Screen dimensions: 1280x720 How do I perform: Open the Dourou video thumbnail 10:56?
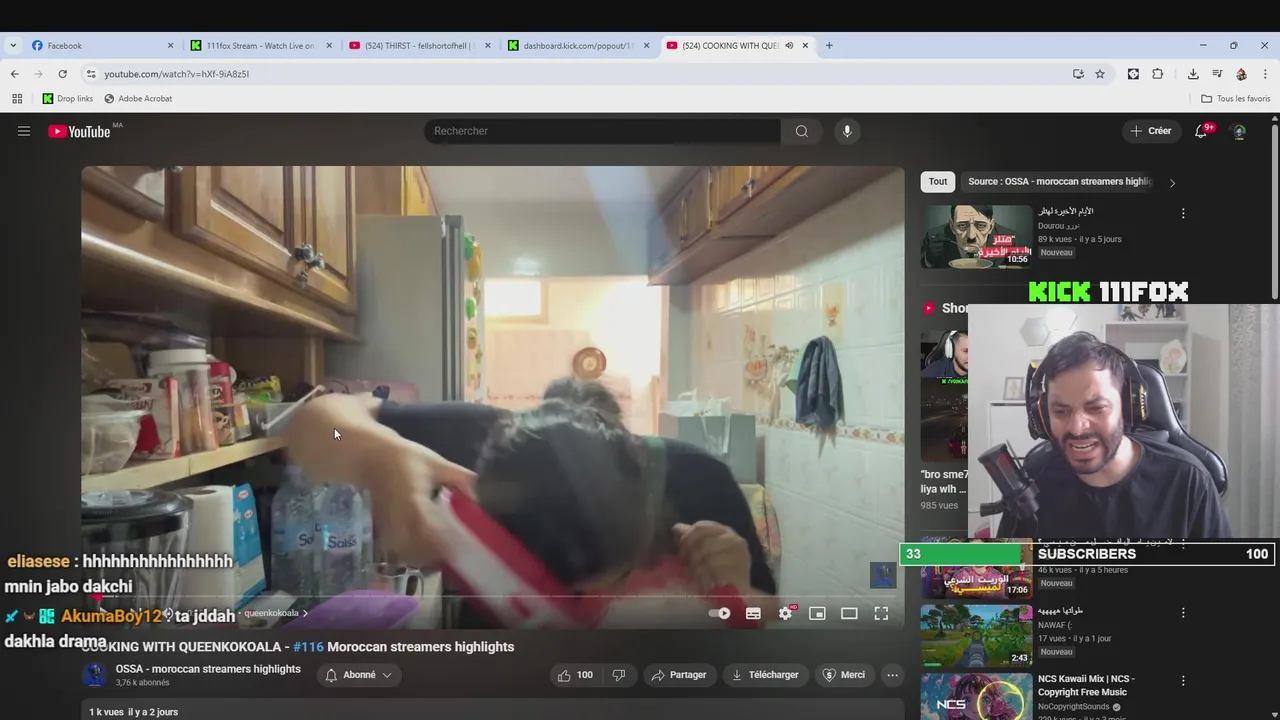976,236
